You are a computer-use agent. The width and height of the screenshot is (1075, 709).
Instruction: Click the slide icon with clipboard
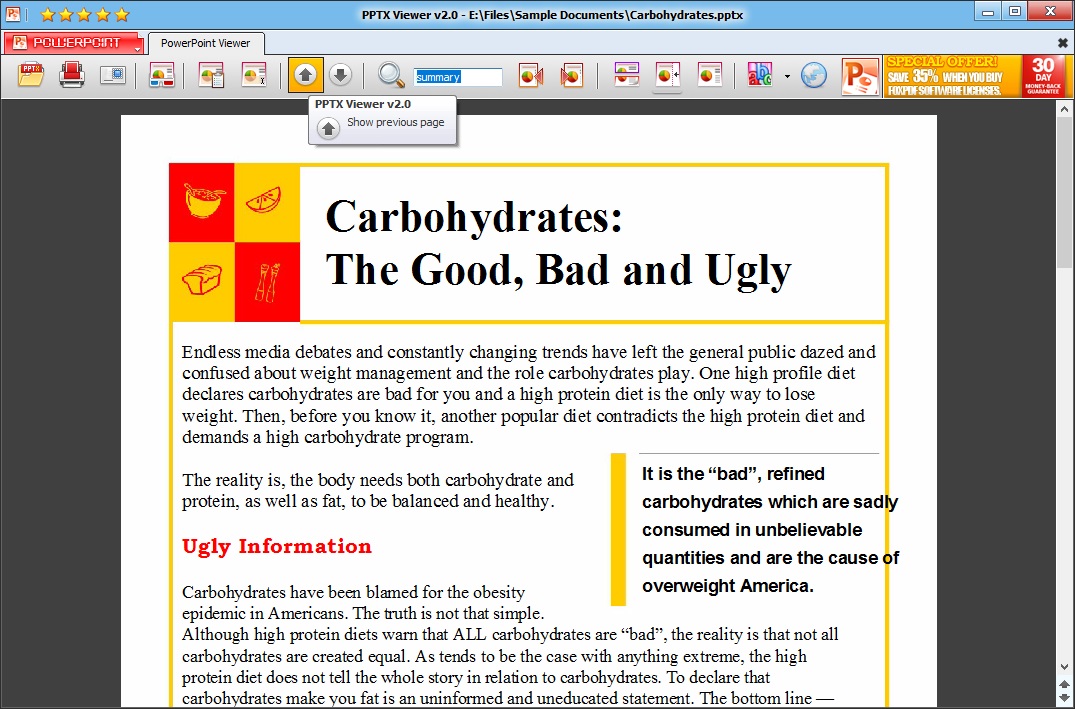coord(211,75)
